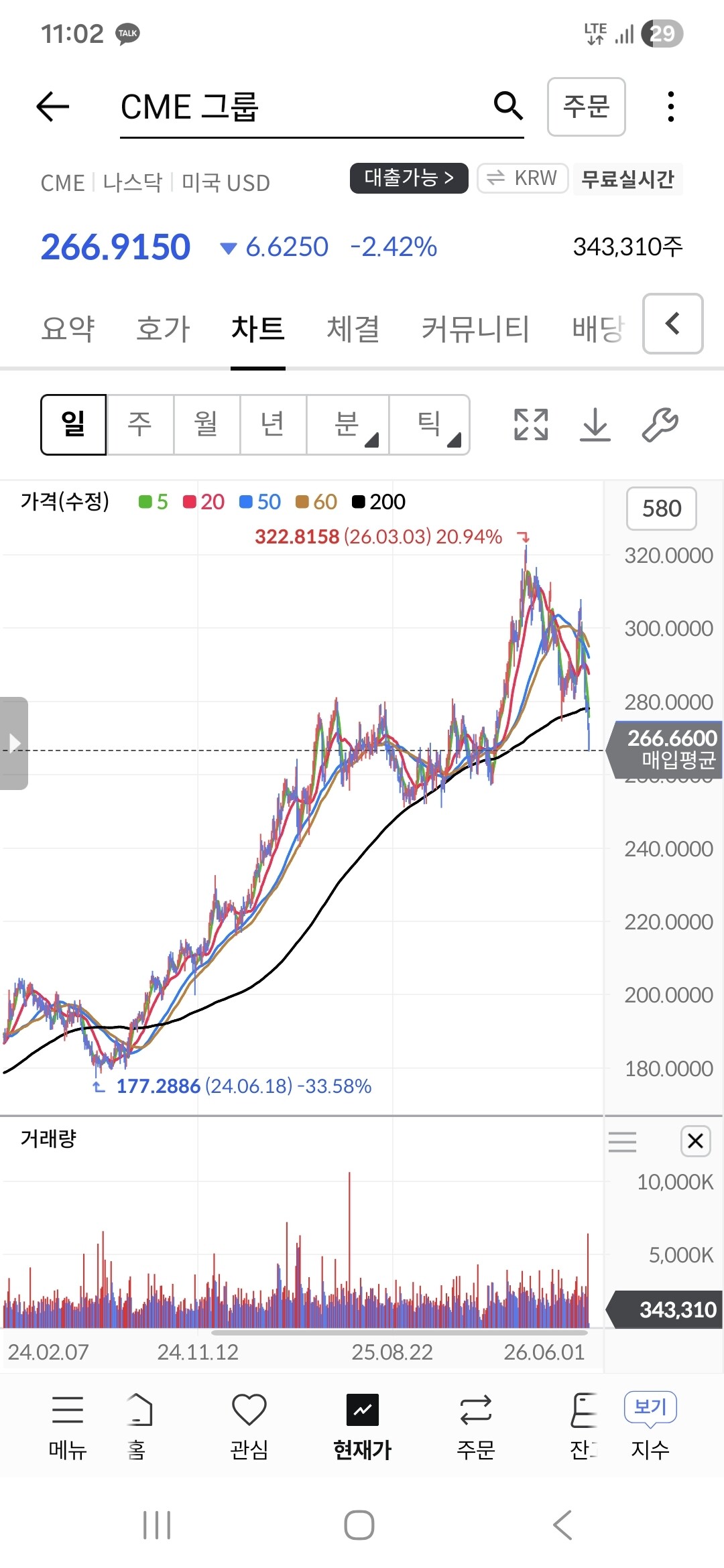Open 잔고 balance in bottom navigation
The image size is (724, 1568).
583,1427
